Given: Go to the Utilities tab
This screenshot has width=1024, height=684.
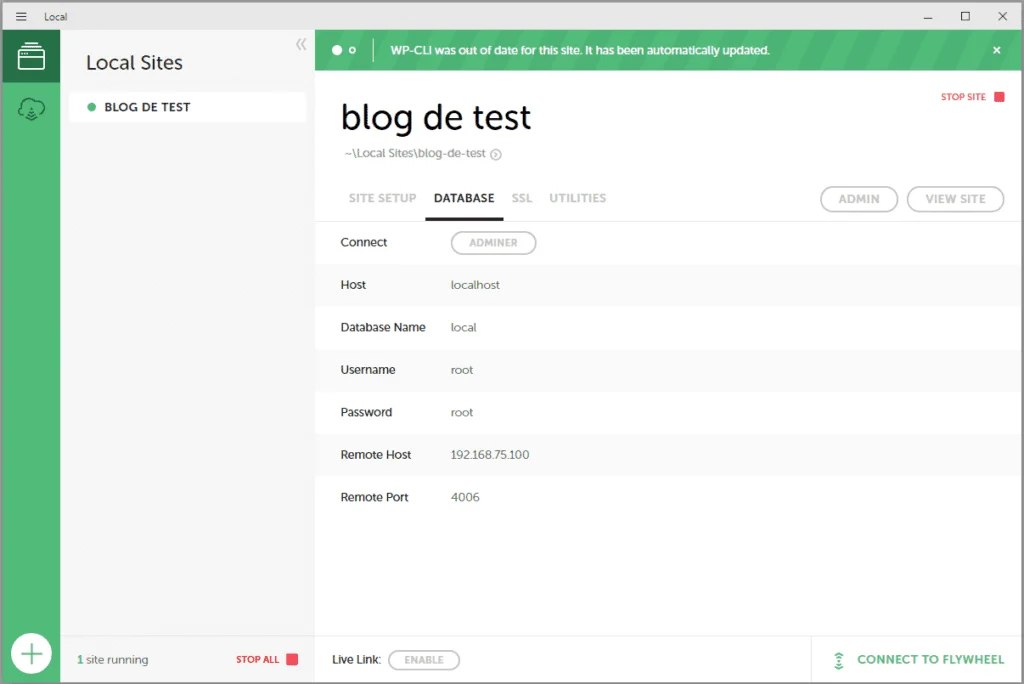Looking at the screenshot, I should [577, 198].
